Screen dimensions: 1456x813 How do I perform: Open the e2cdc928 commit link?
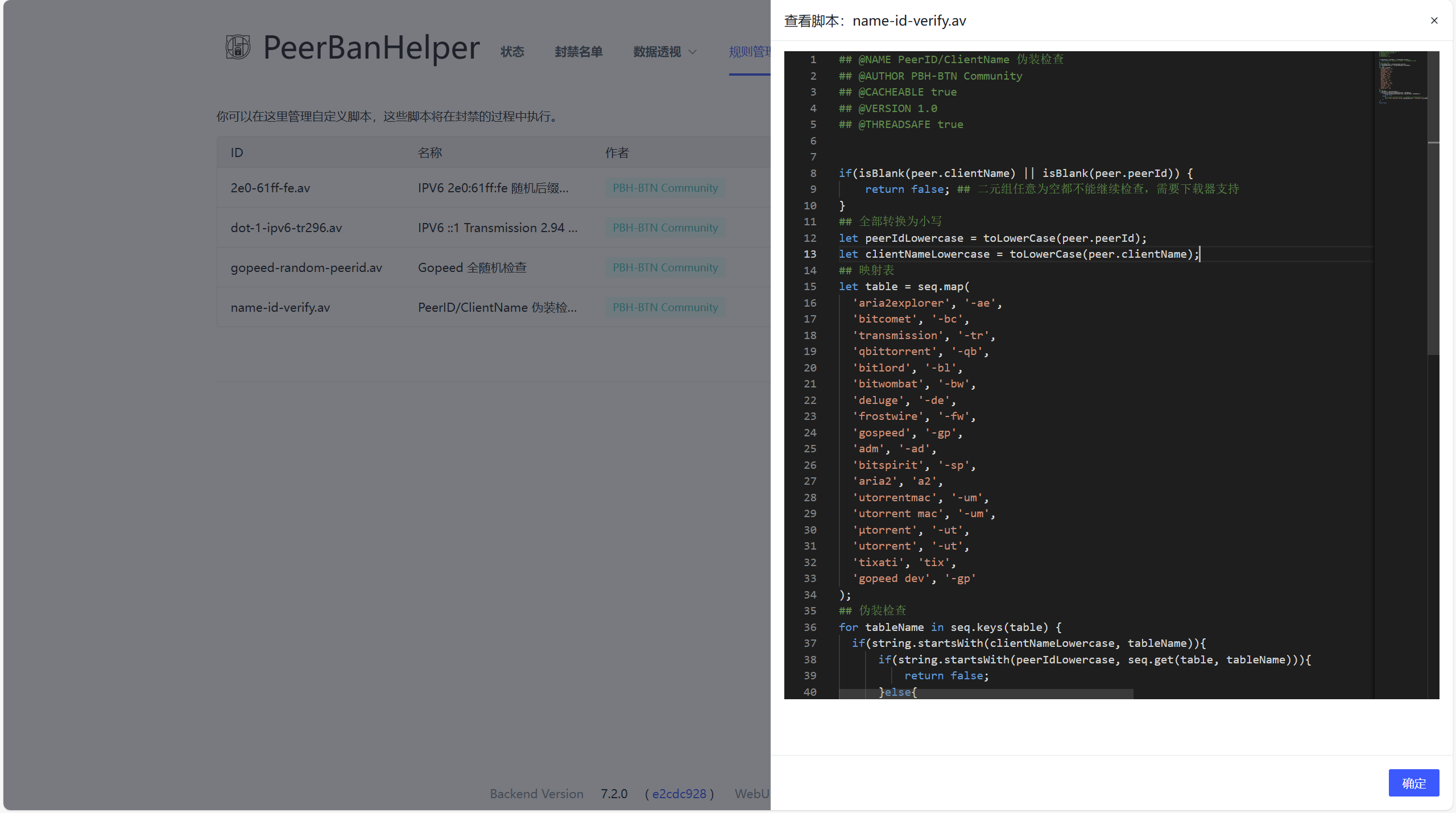coord(679,794)
